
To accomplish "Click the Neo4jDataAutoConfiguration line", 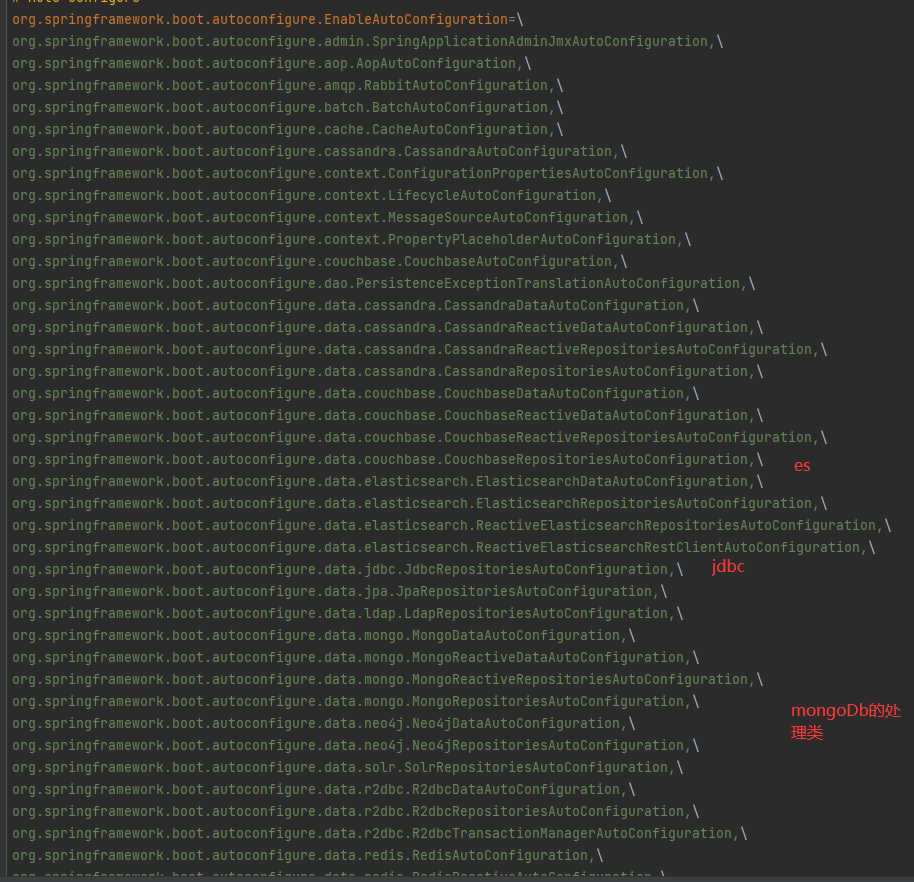I will coord(324,725).
